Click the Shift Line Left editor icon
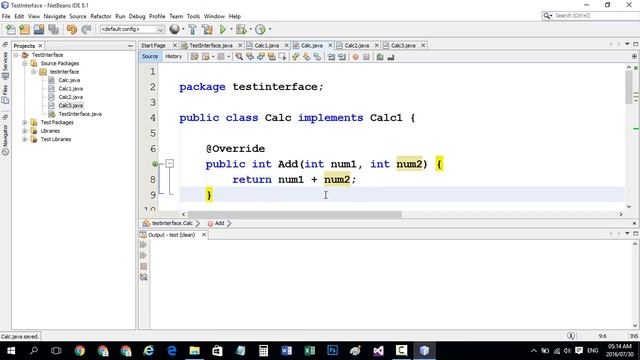The image size is (640, 360). pos(331,57)
